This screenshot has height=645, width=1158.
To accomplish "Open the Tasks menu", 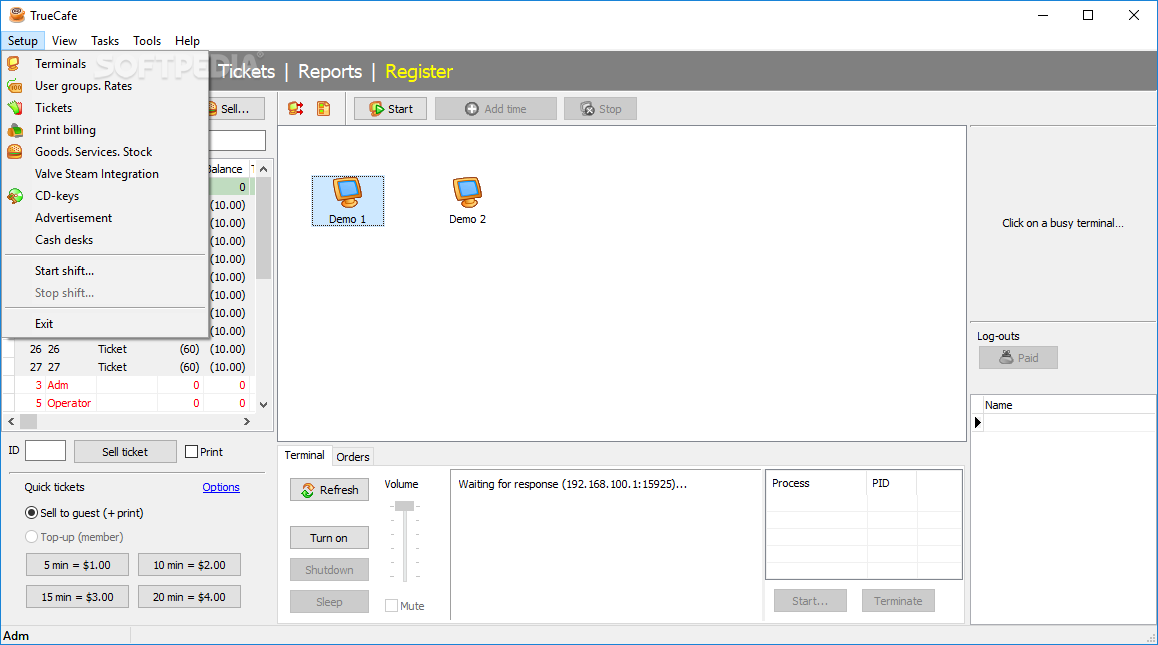I will point(105,41).
